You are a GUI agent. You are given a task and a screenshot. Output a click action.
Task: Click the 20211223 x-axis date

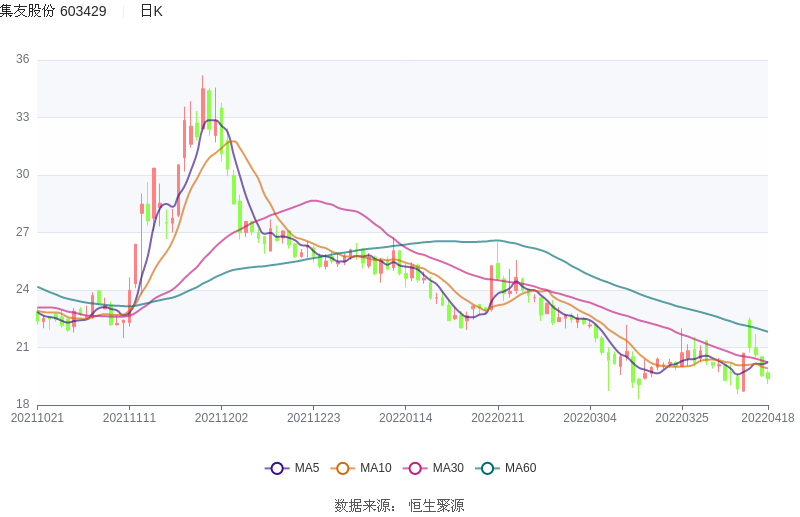coord(313,418)
